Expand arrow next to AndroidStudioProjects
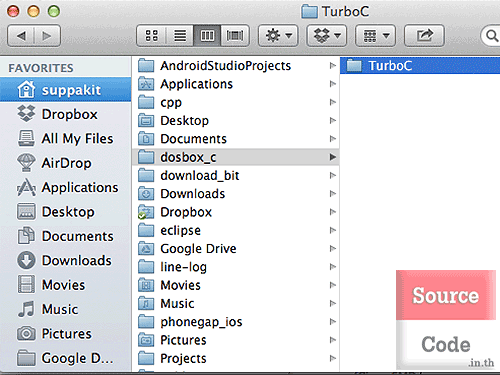This screenshot has height=375, width=500. coord(332,66)
